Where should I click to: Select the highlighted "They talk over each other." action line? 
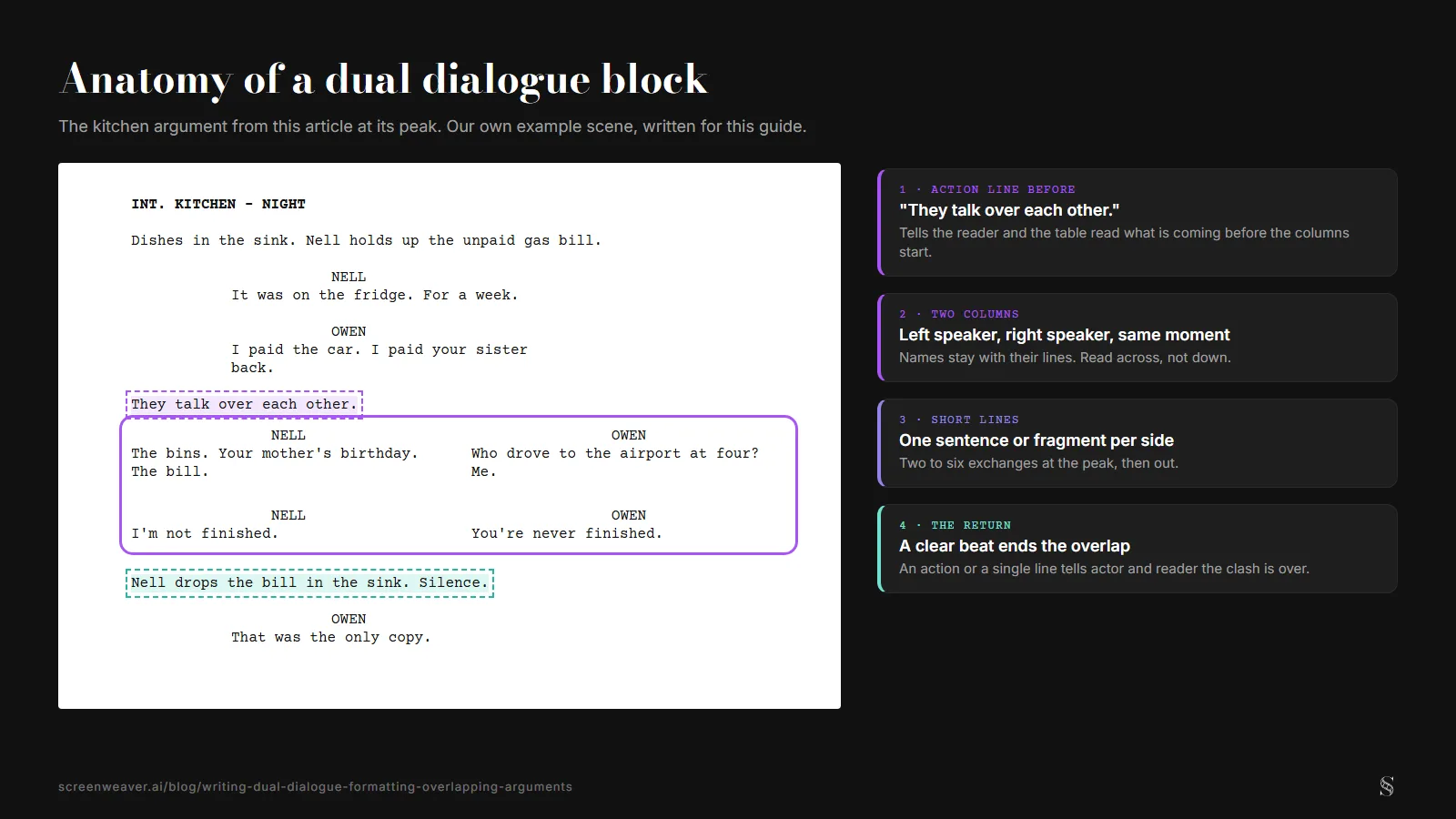(244, 404)
